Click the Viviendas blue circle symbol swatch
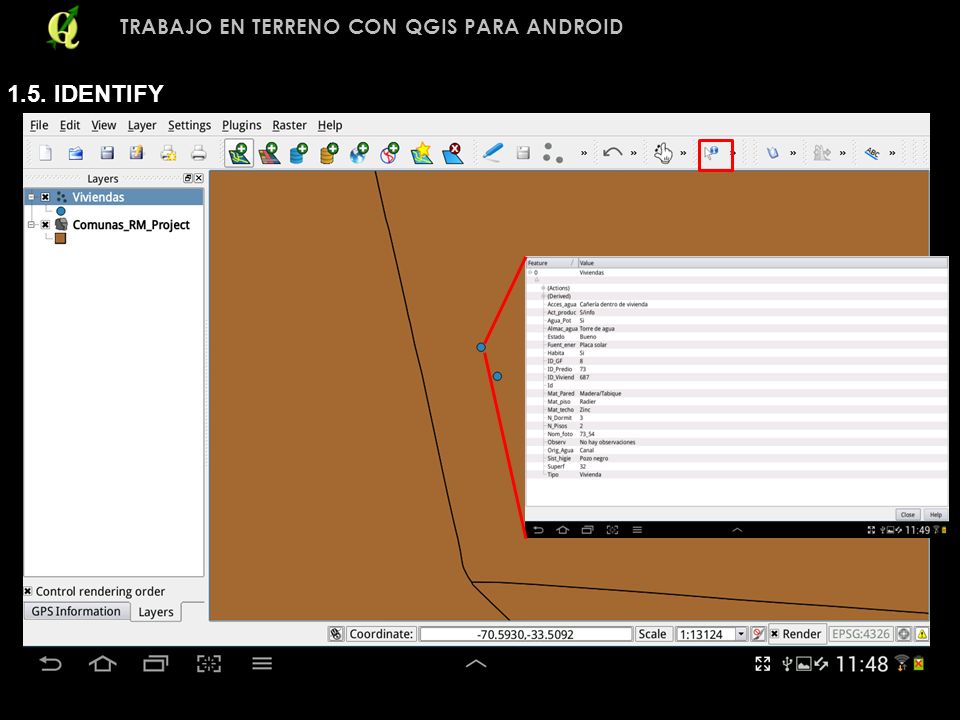This screenshot has height=720, width=960. (x=61, y=211)
